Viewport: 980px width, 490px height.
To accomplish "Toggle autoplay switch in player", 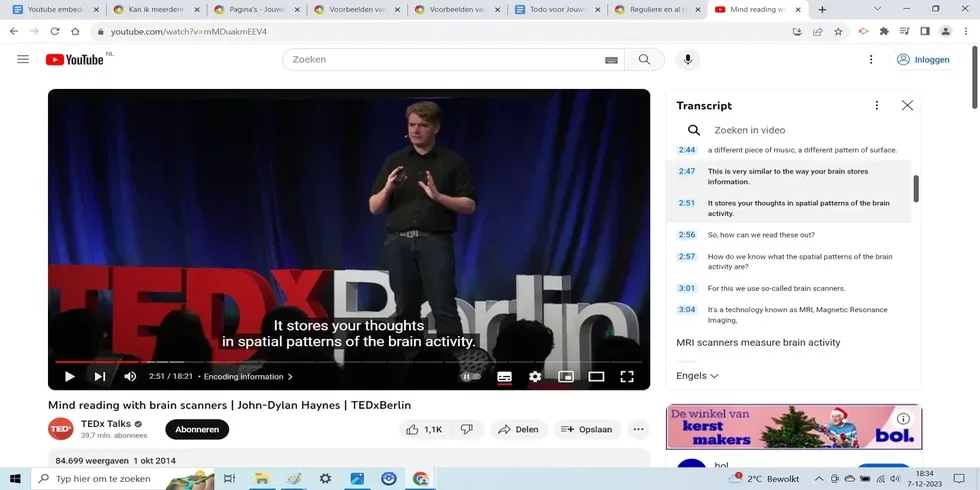I will [470, 377].
